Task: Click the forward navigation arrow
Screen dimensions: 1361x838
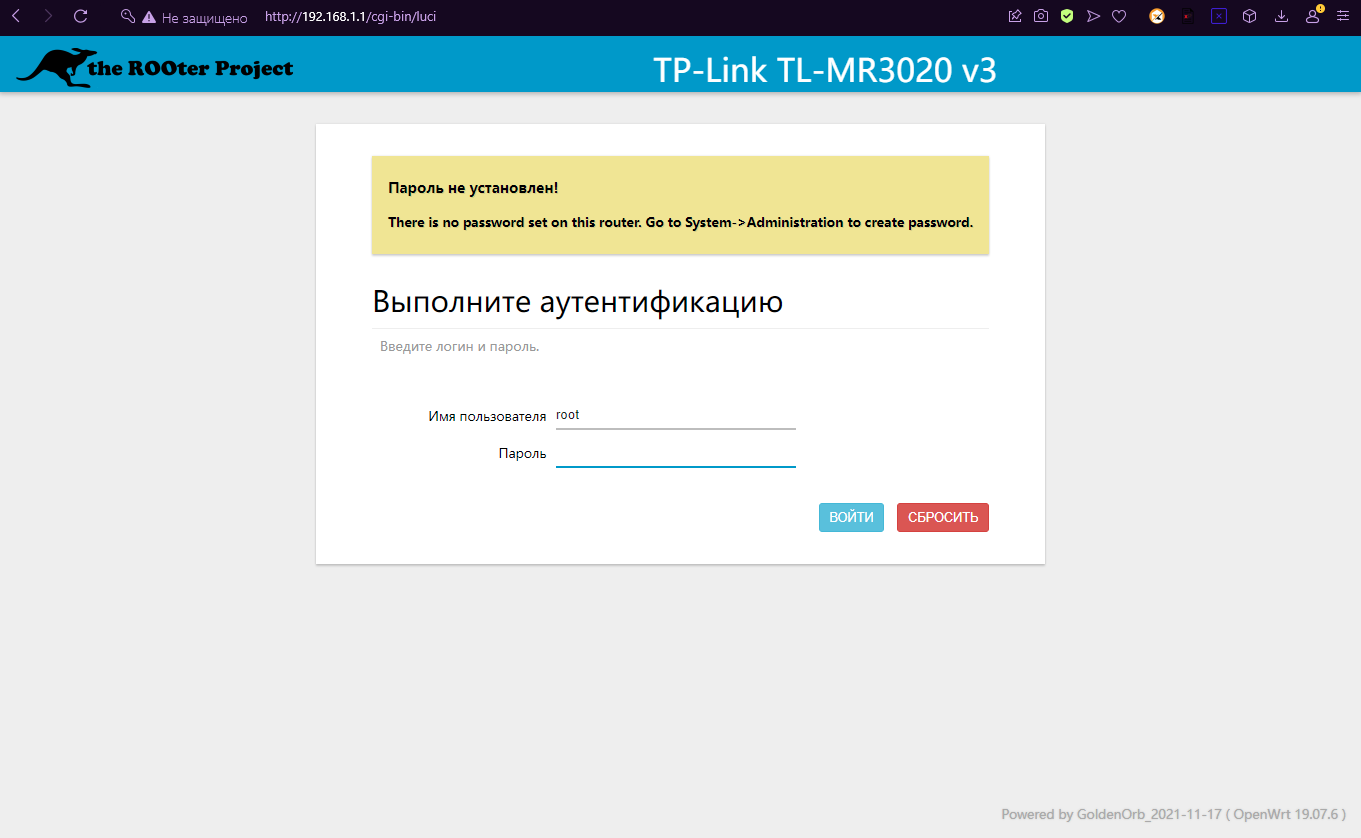Action: coord(47,16)
